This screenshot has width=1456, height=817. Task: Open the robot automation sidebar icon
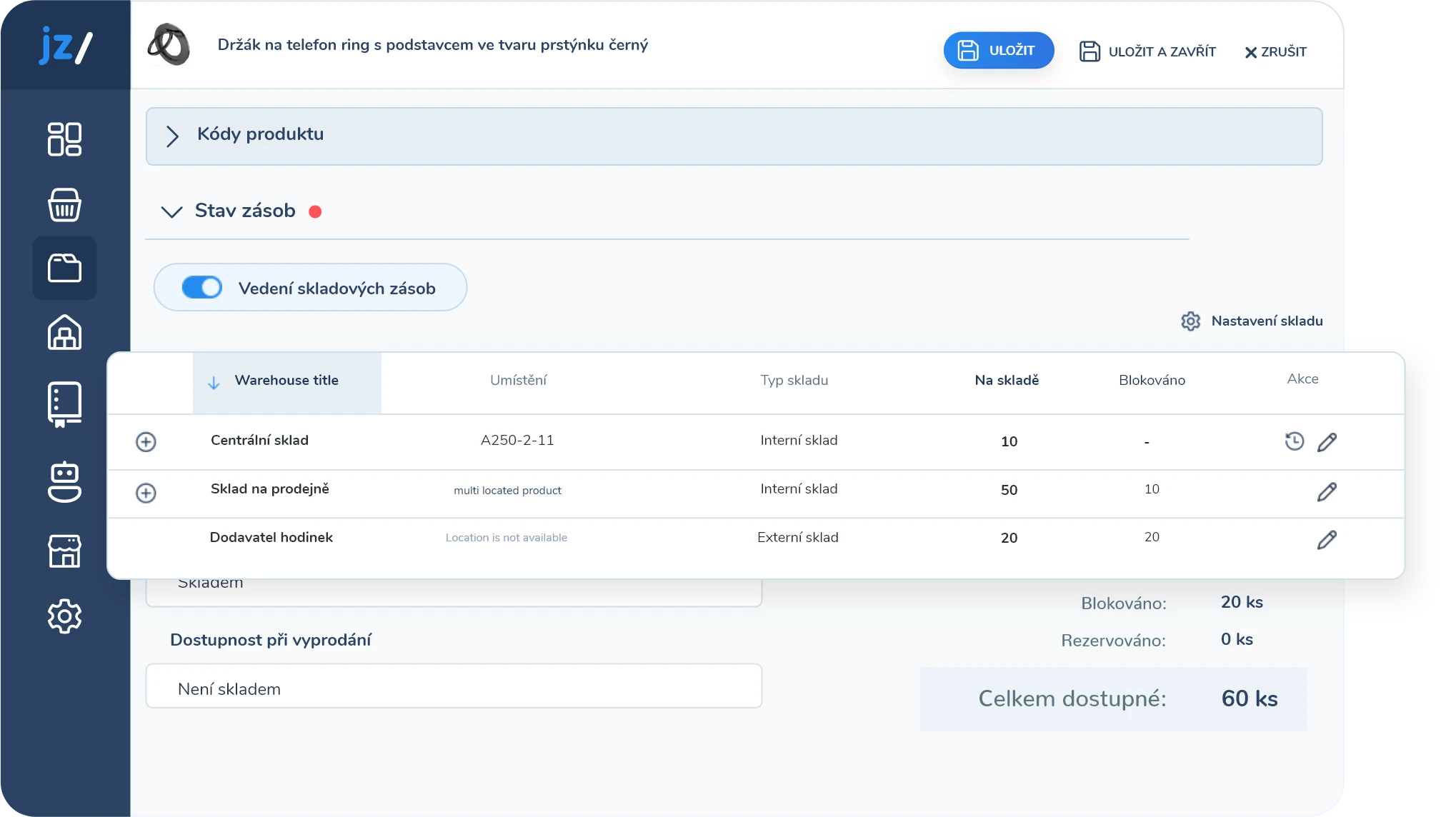(x=64, y=481)
